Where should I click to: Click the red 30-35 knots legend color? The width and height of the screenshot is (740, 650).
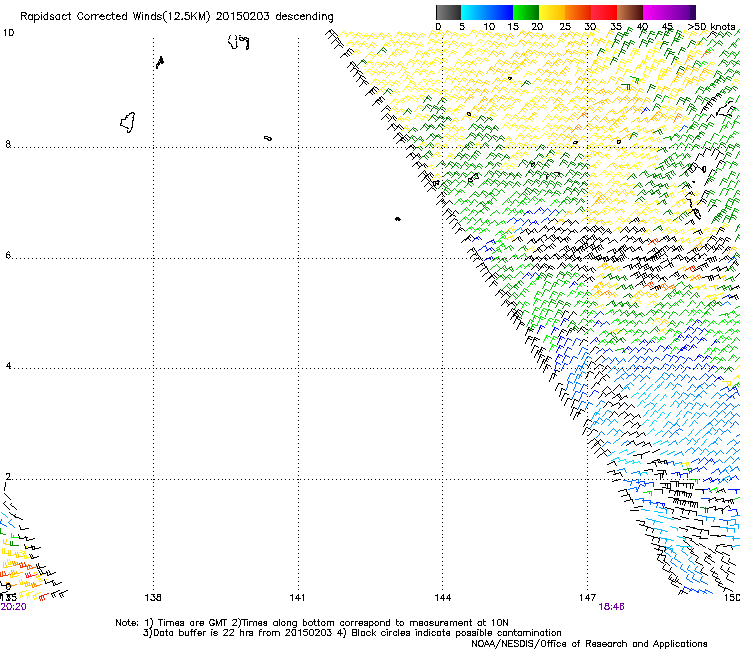click(x=604, y=12)
